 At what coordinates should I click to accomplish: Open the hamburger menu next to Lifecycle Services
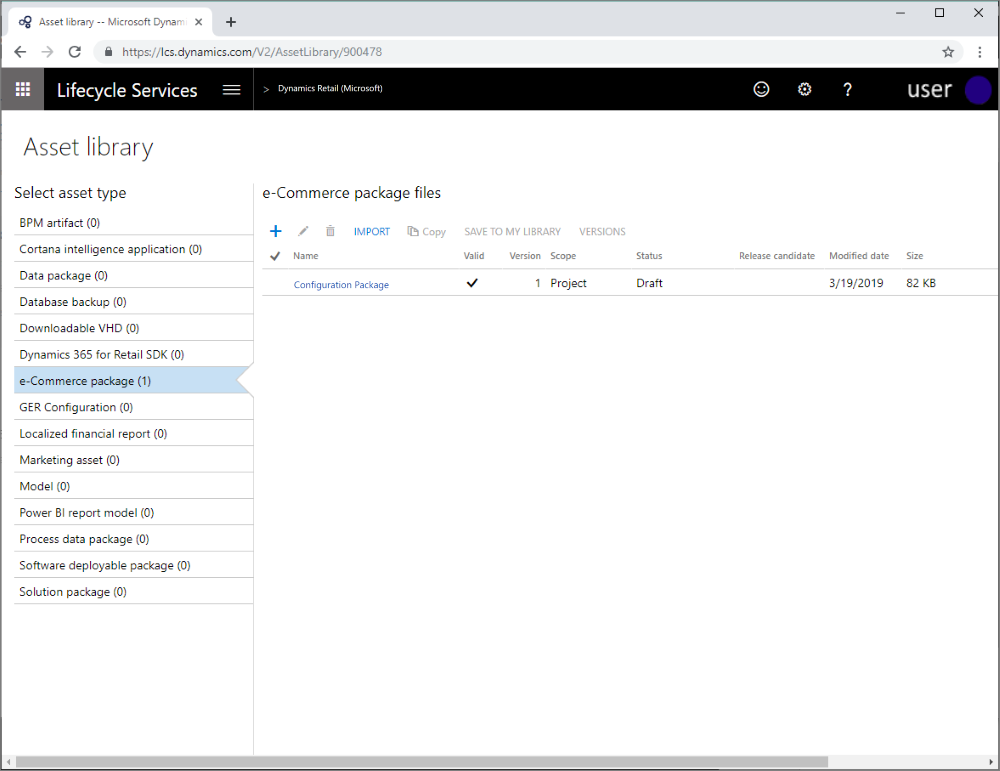pos(231,89)
